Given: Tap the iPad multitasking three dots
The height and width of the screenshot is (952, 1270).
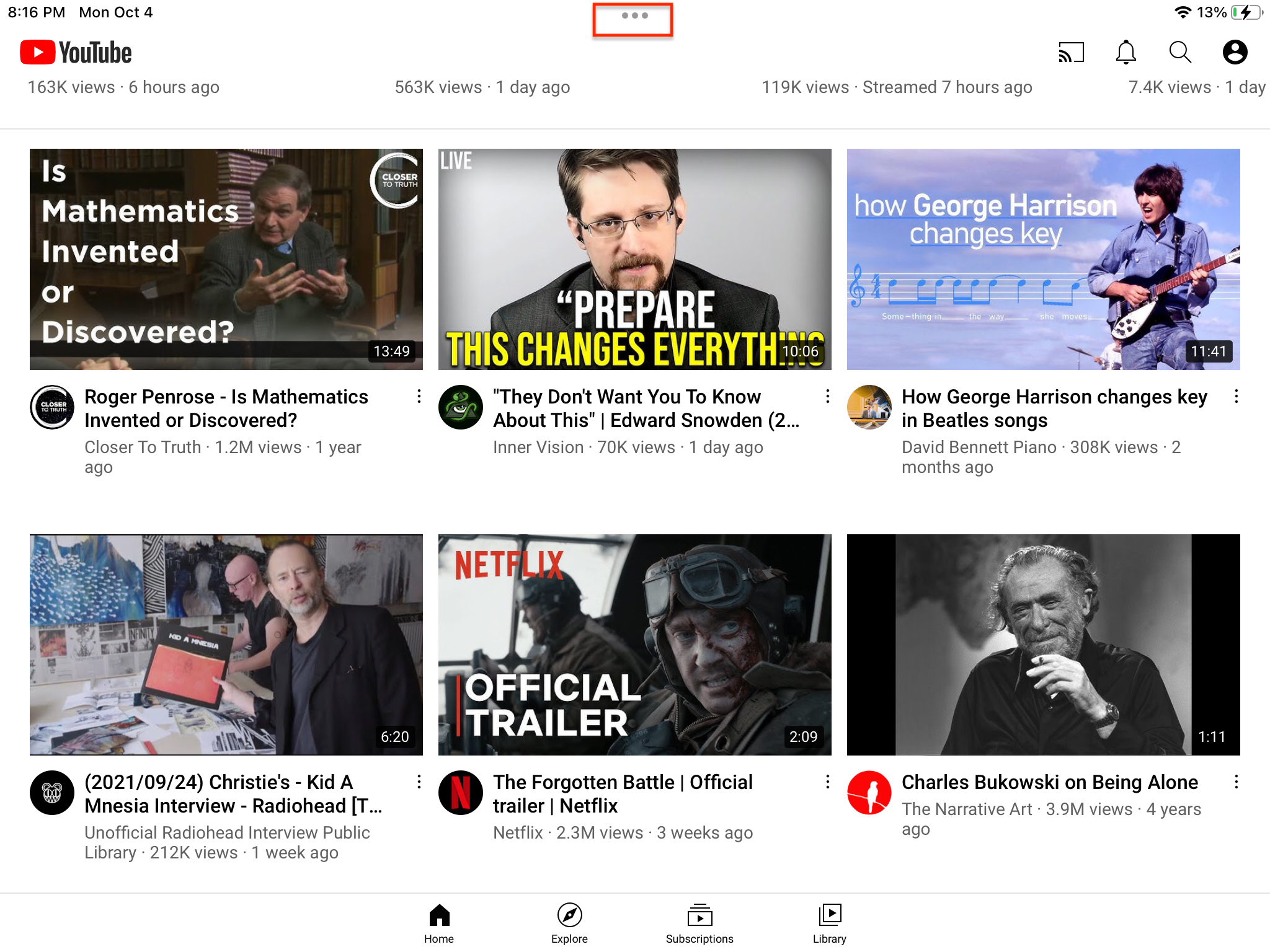Looking at the screenshot, I should point(634,15).
